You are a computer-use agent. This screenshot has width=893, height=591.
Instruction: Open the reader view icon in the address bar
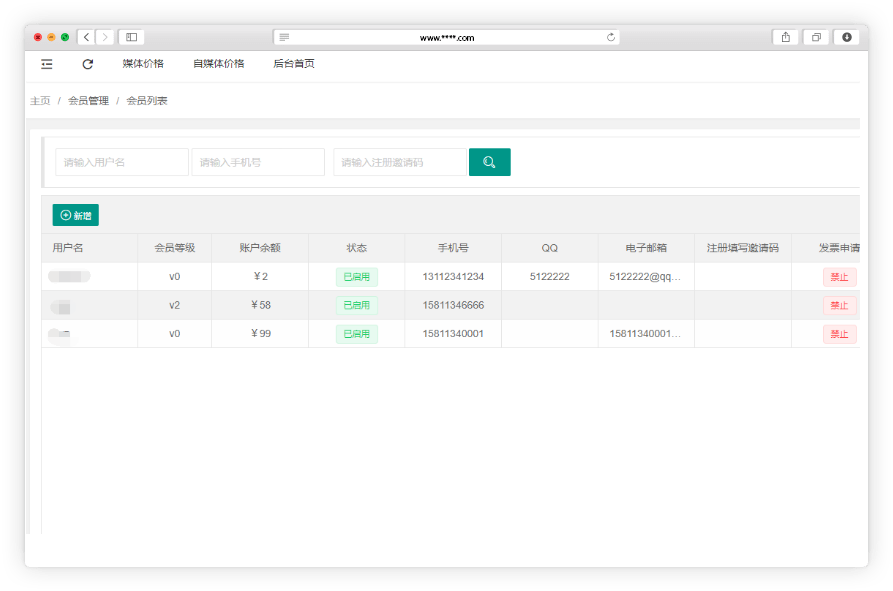[284, 37]
